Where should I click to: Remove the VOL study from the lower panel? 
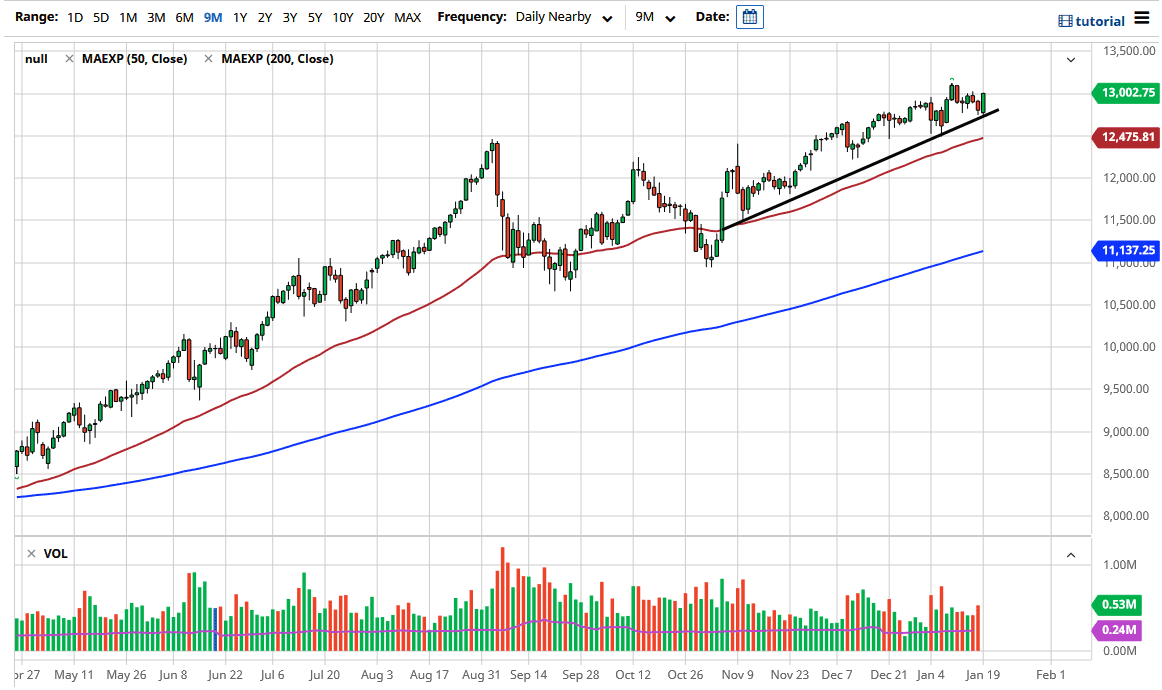[30, 553]
